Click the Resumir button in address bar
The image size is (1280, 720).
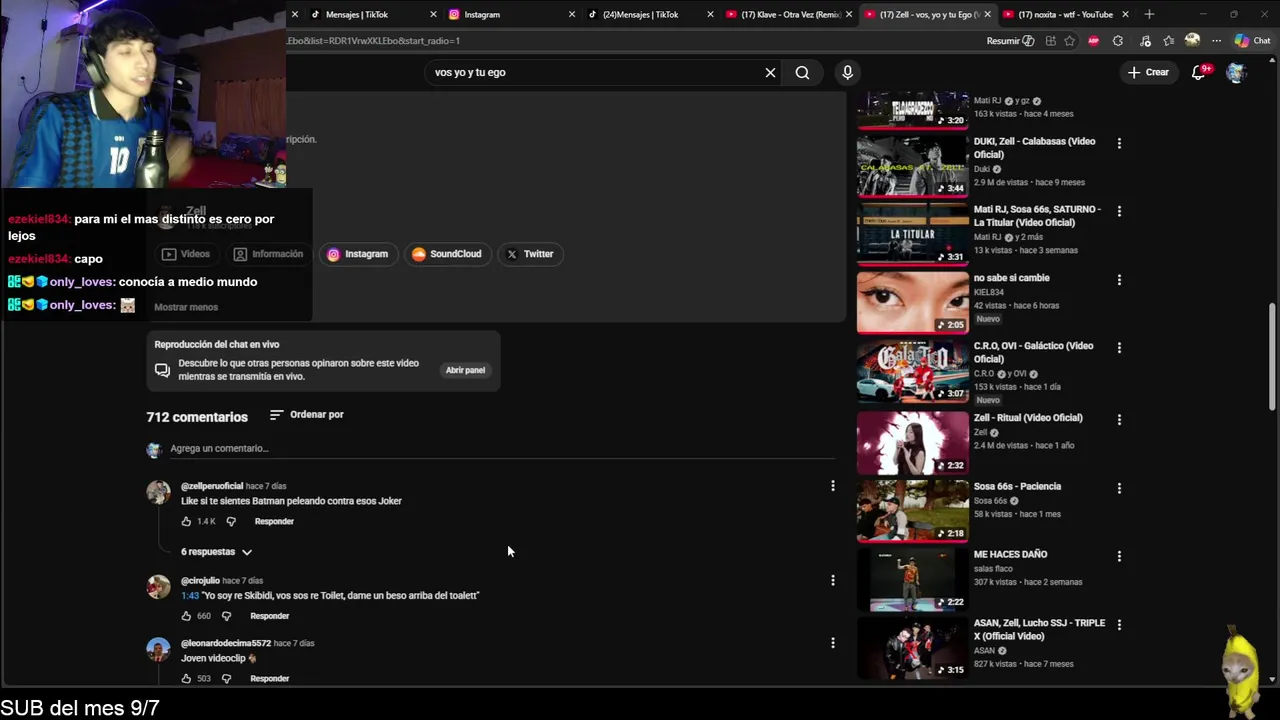[x=1010, y=41]
